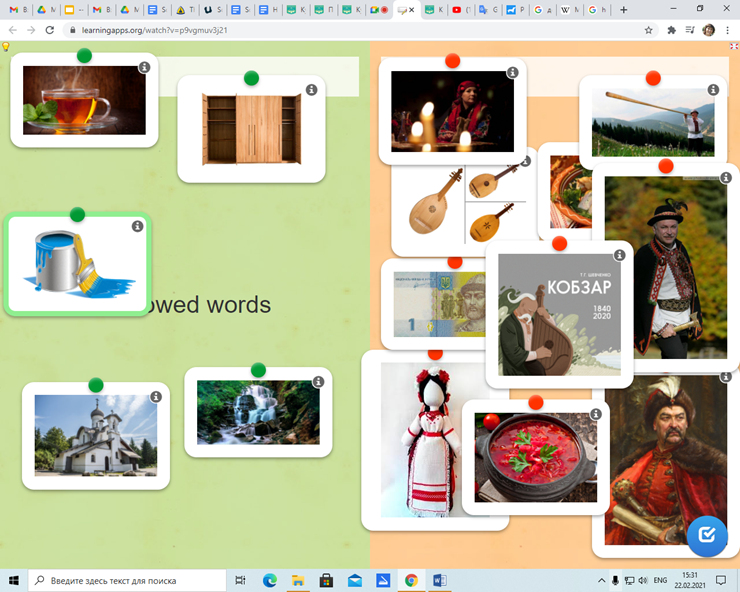Click the blue checkmark submit button
Screen dimensions: 740x592
click(707, 534)
